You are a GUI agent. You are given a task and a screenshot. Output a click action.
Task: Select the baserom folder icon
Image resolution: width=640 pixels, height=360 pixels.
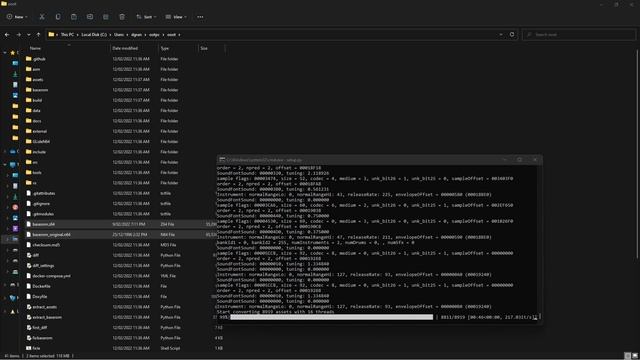29,90
